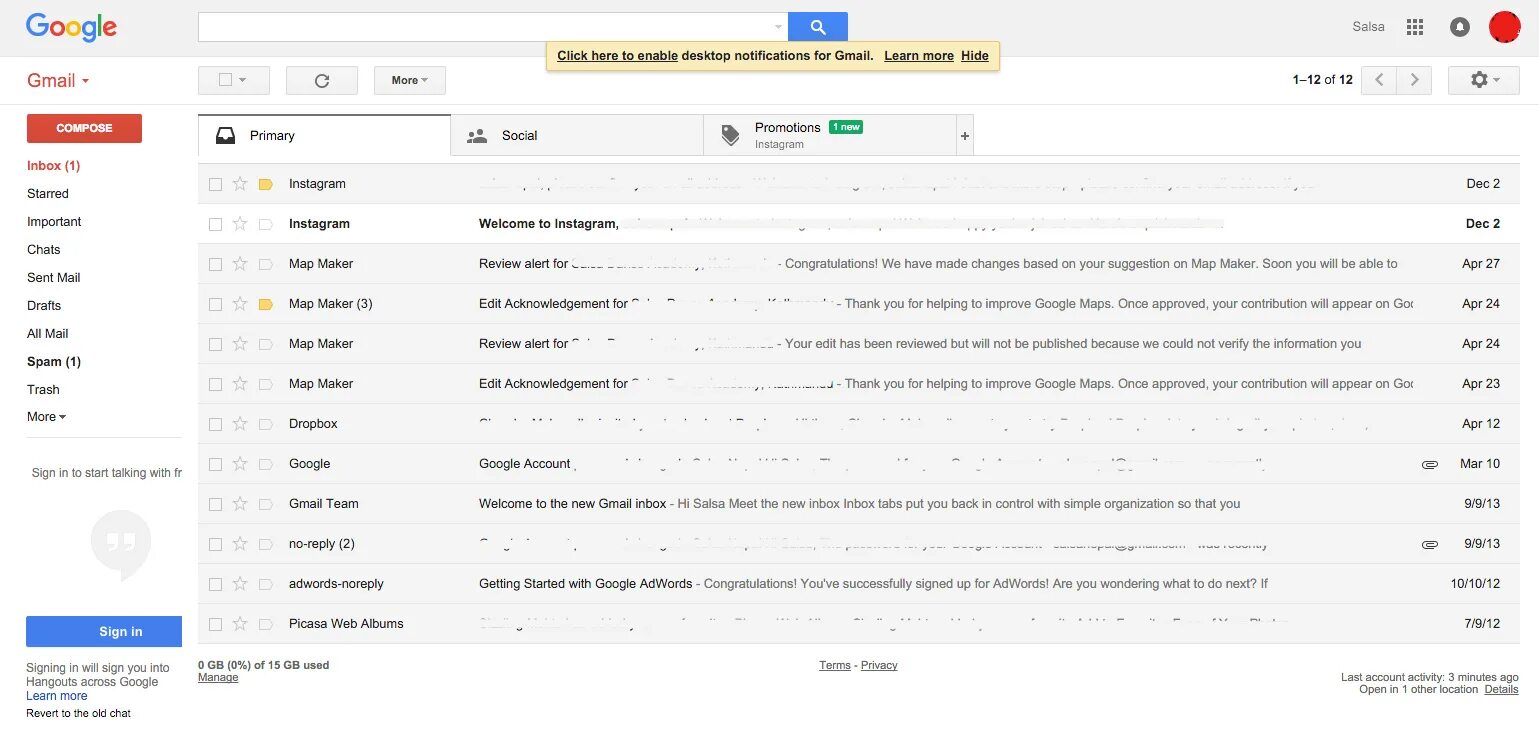Click the Google logo
This screenshot has height=746, width=1539.
pos(71,27)
